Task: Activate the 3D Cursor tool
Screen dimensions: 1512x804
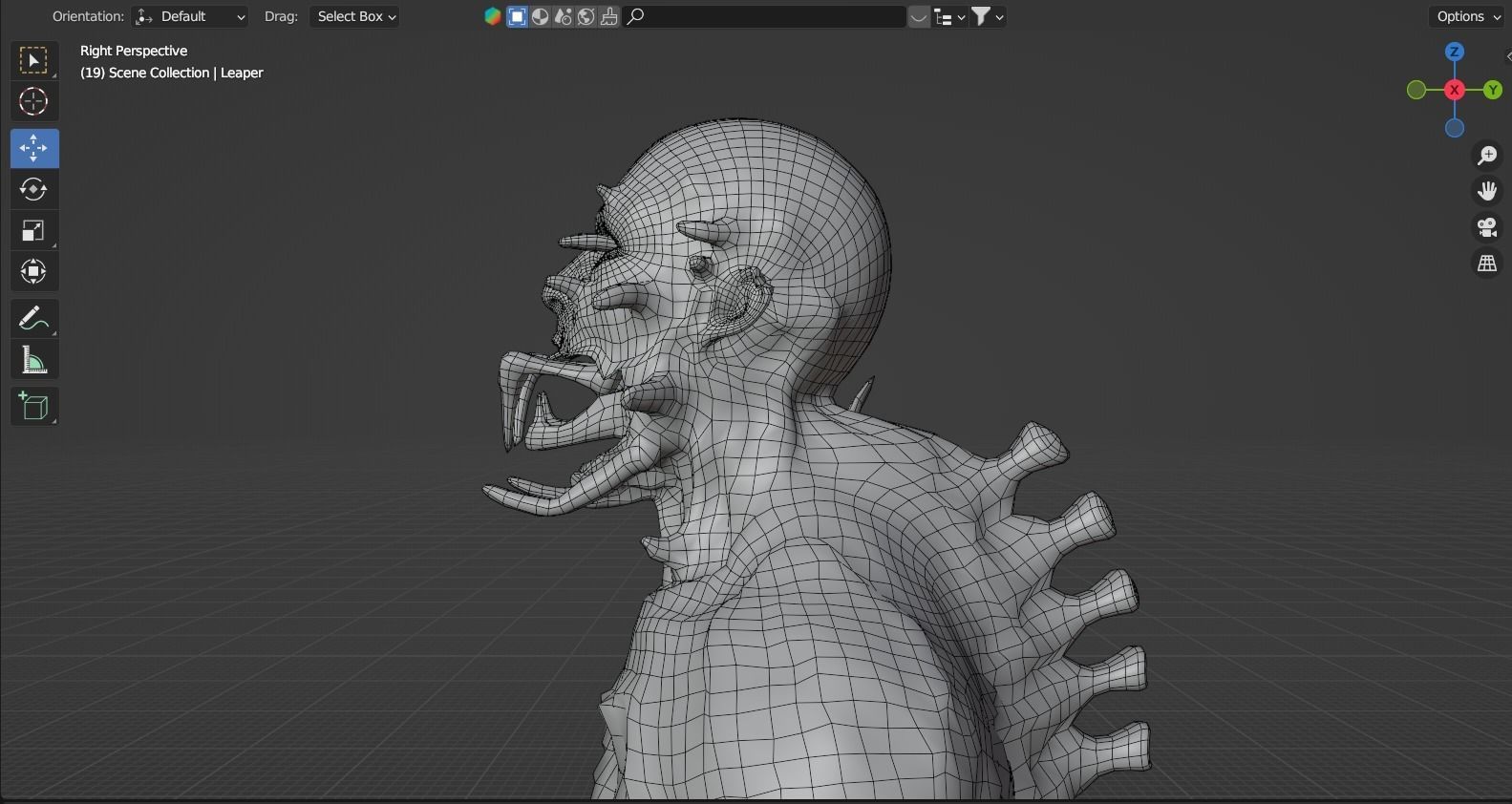Action: (x=33, y=102)
